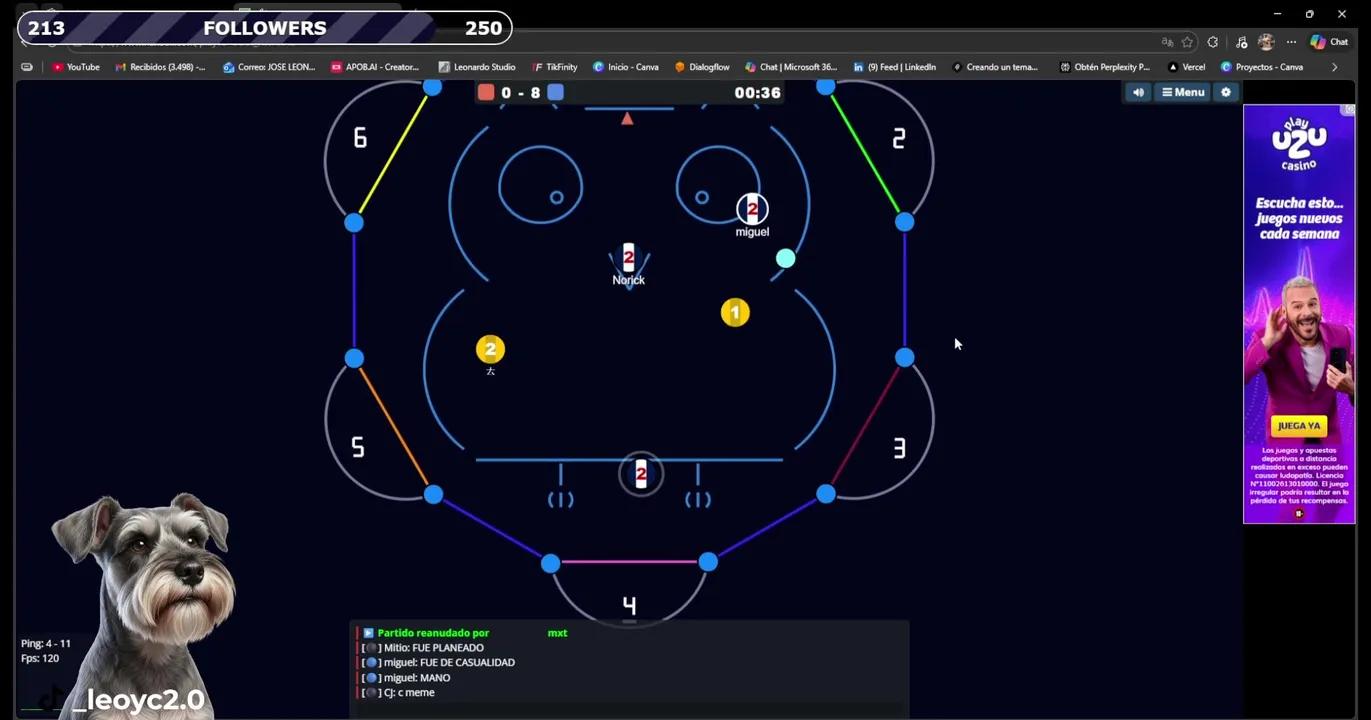Star this page as a favorite
The height and width of the screenshot is (720, 1371).
(1187, 42)
